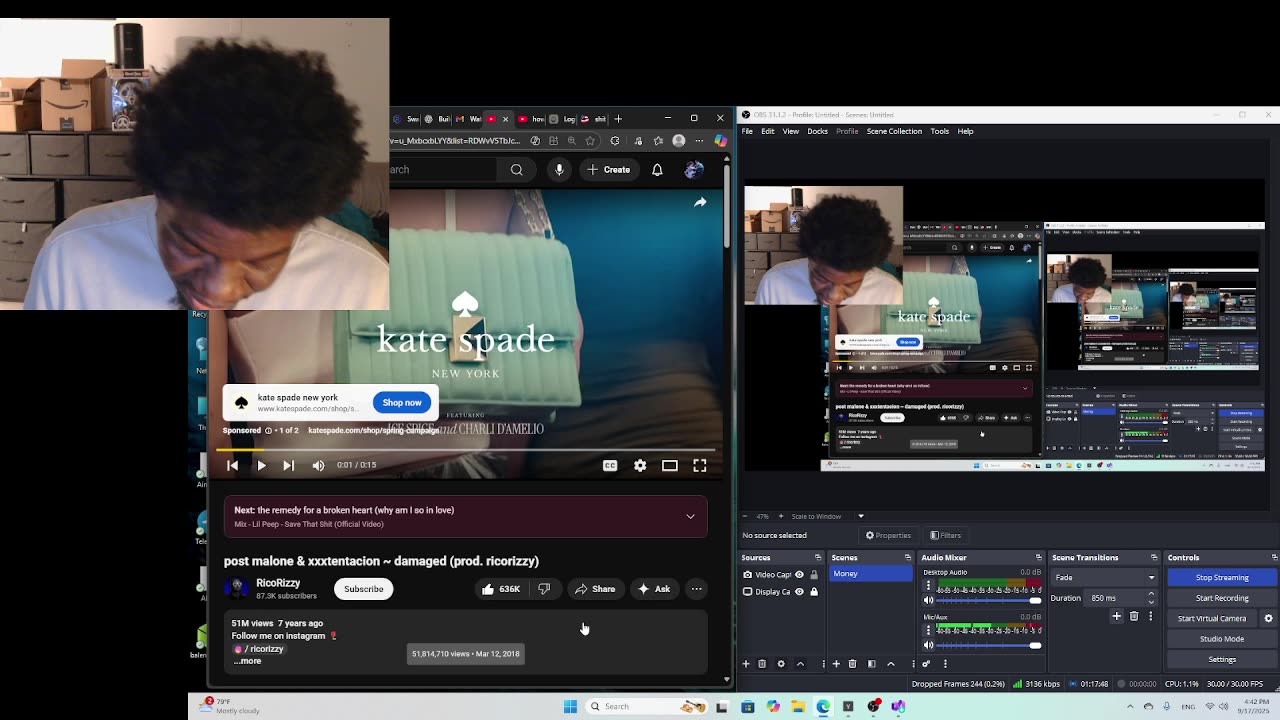This screenshot has height=720, width=1280.
Task: Close active YouTube browser tab
Action: pyautogui.click(x=505, y=119)
